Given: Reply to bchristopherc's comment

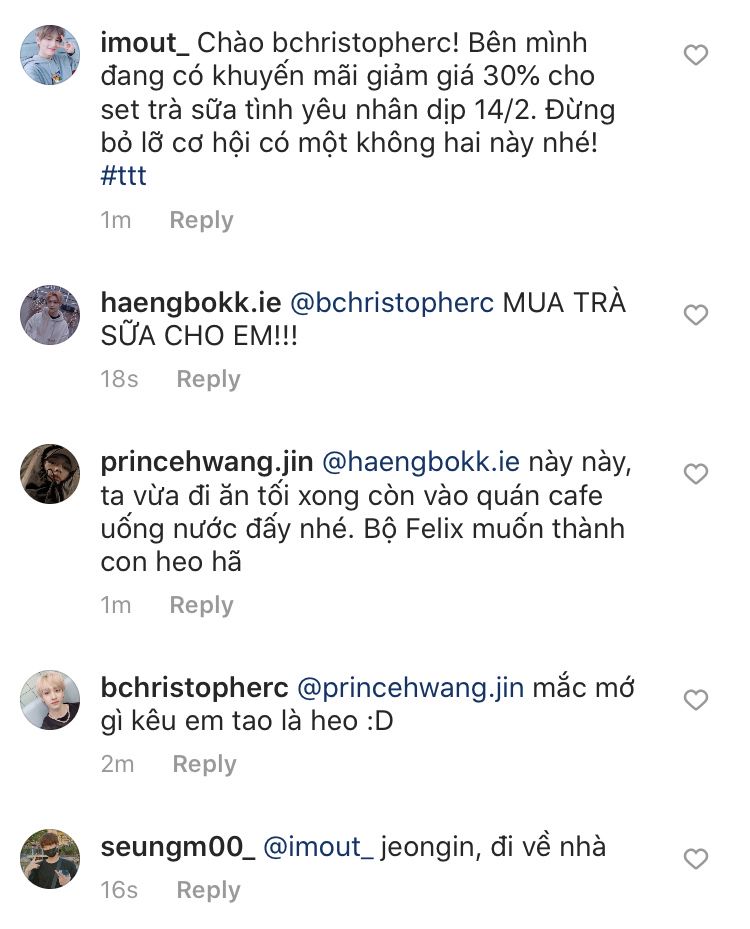Looking at the screenshot, I should (204, 764).
